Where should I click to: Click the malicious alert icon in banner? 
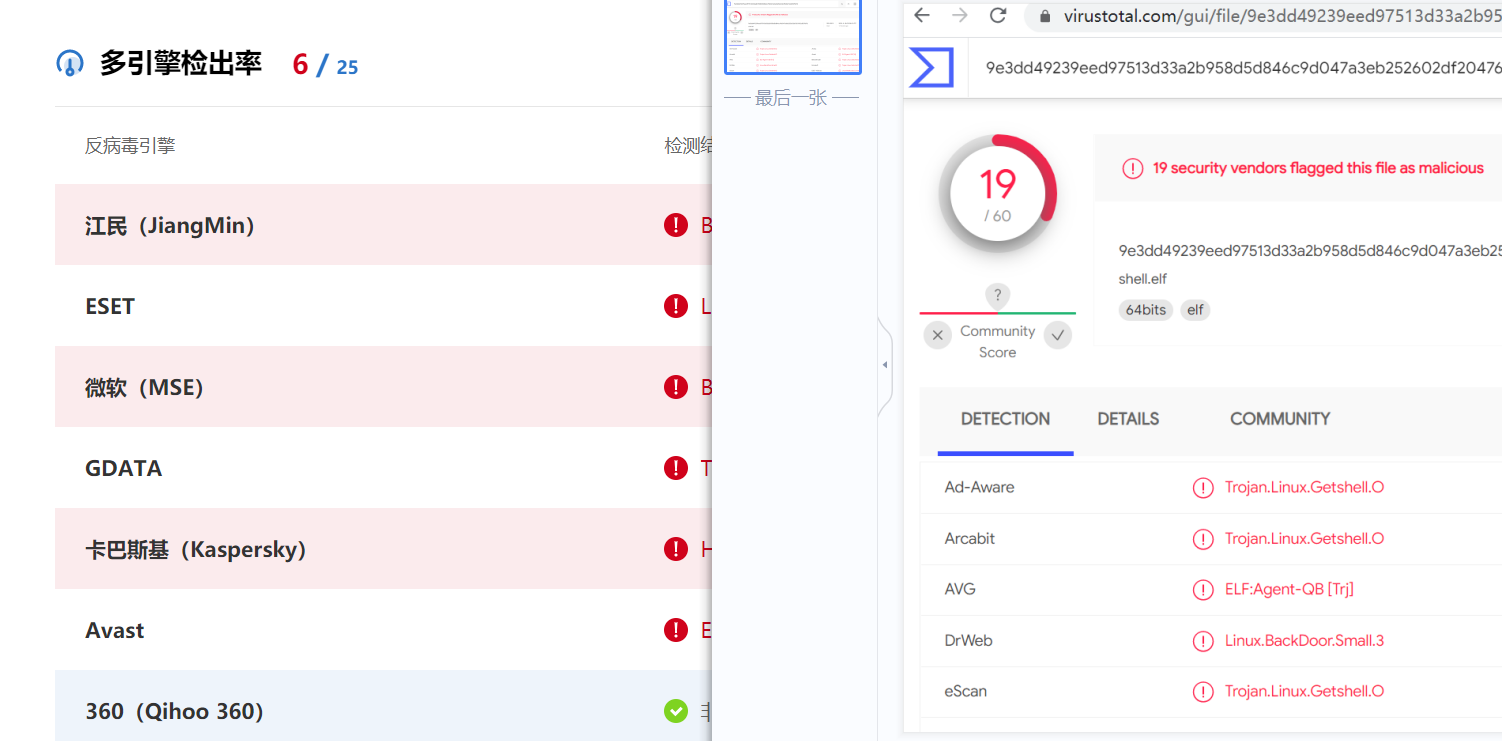tap(1133, 168)
